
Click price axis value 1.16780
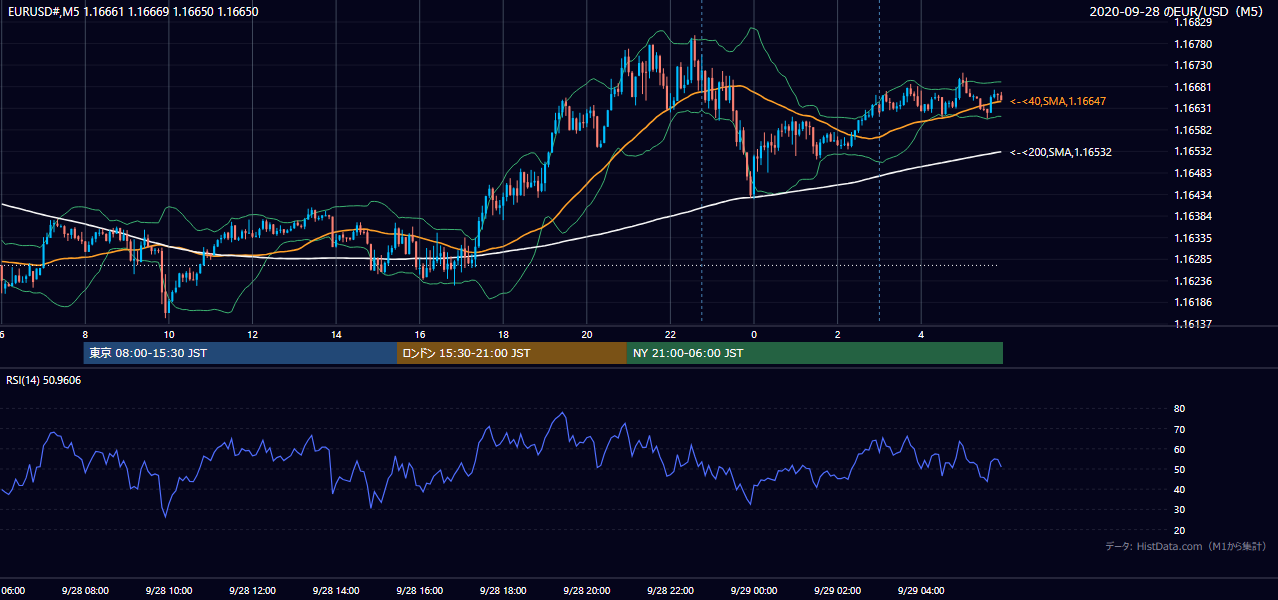click(x=1193, y=44)
